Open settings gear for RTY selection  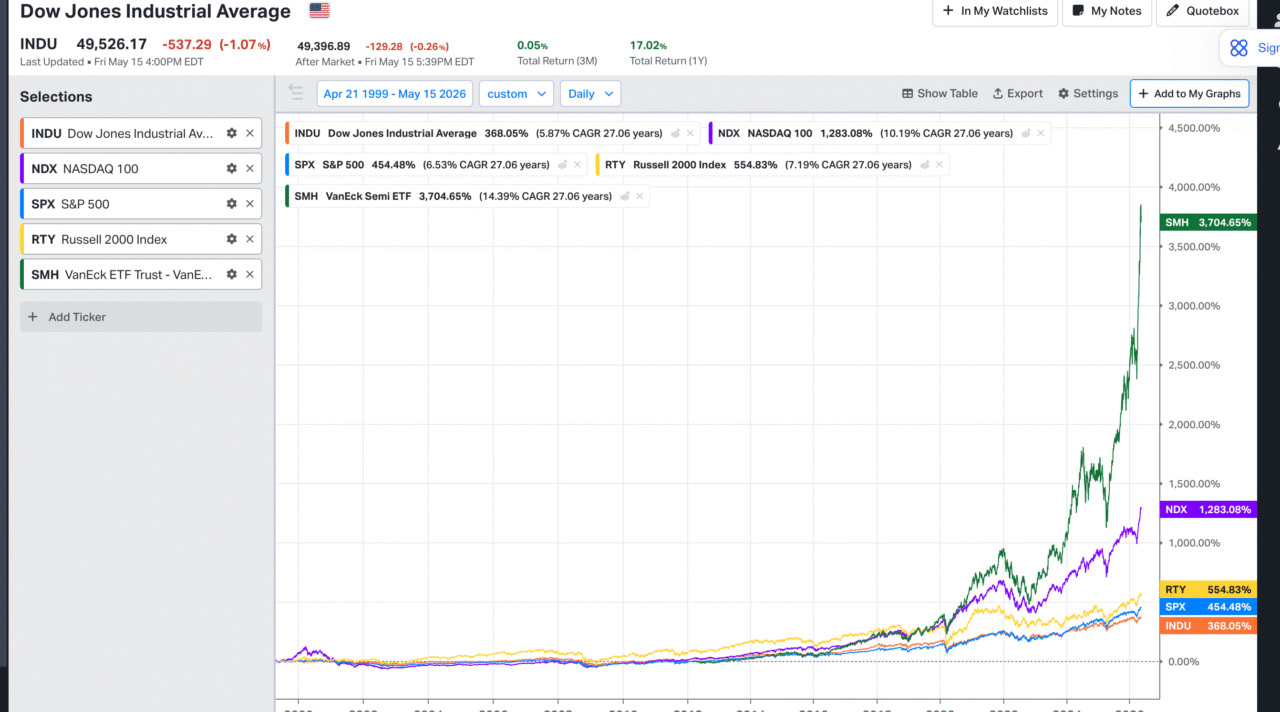point(232,239)
